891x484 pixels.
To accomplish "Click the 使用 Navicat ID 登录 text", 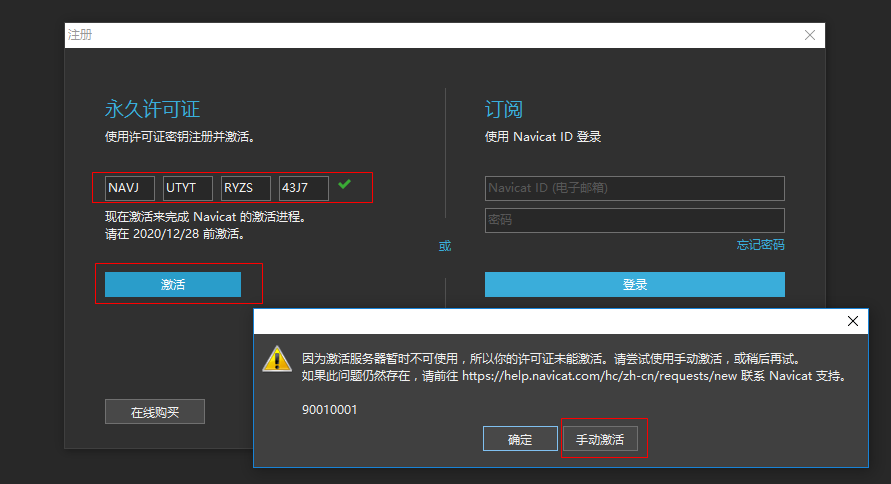I will pyautogui.click(x=543, y=137).
